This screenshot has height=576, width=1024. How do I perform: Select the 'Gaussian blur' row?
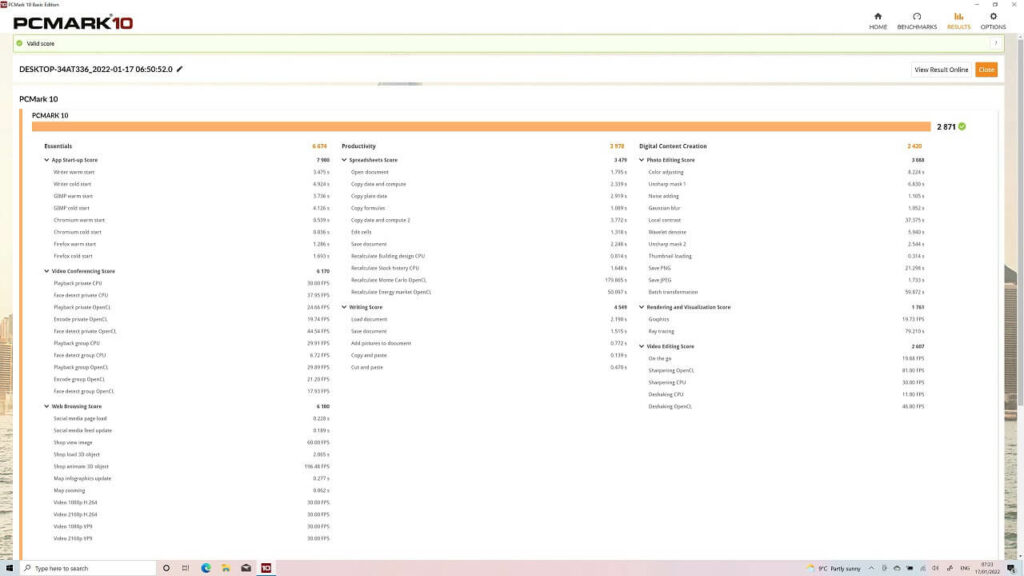coord(786,208)
